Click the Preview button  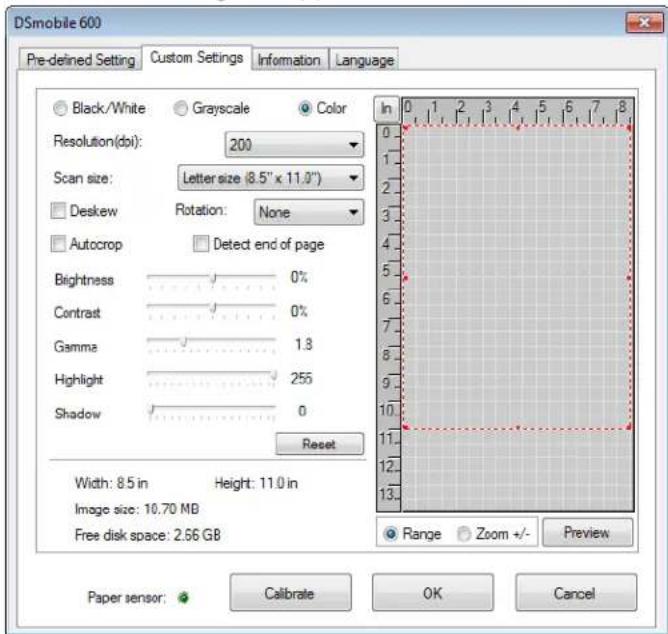587,533
